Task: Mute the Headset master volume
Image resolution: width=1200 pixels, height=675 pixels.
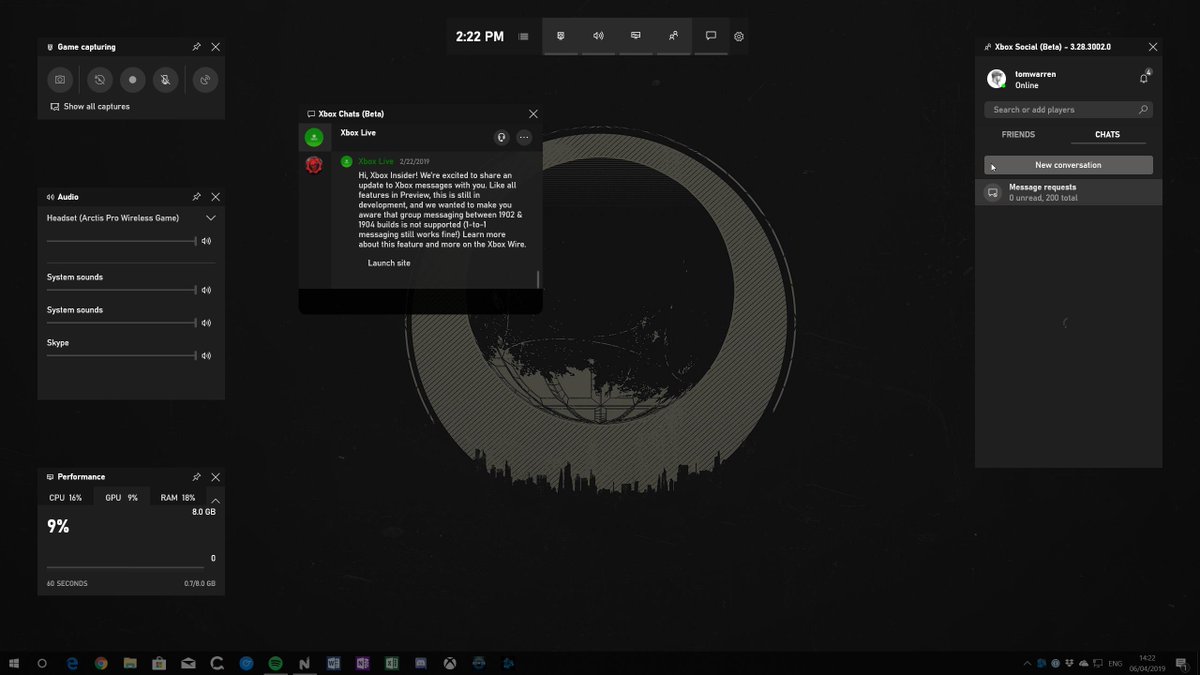Action: (x=207, y=241)
